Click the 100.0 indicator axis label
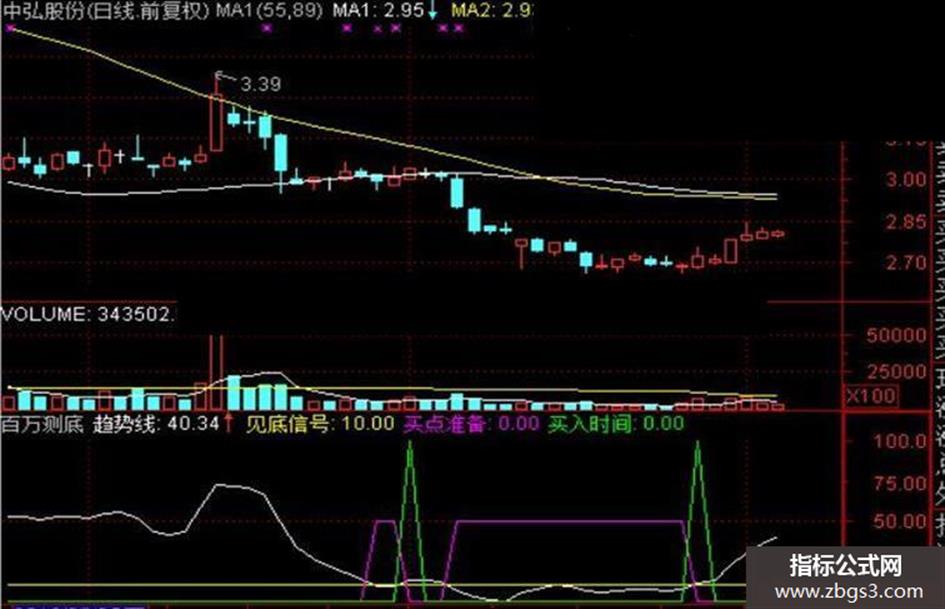 click(x=900, y=441)
